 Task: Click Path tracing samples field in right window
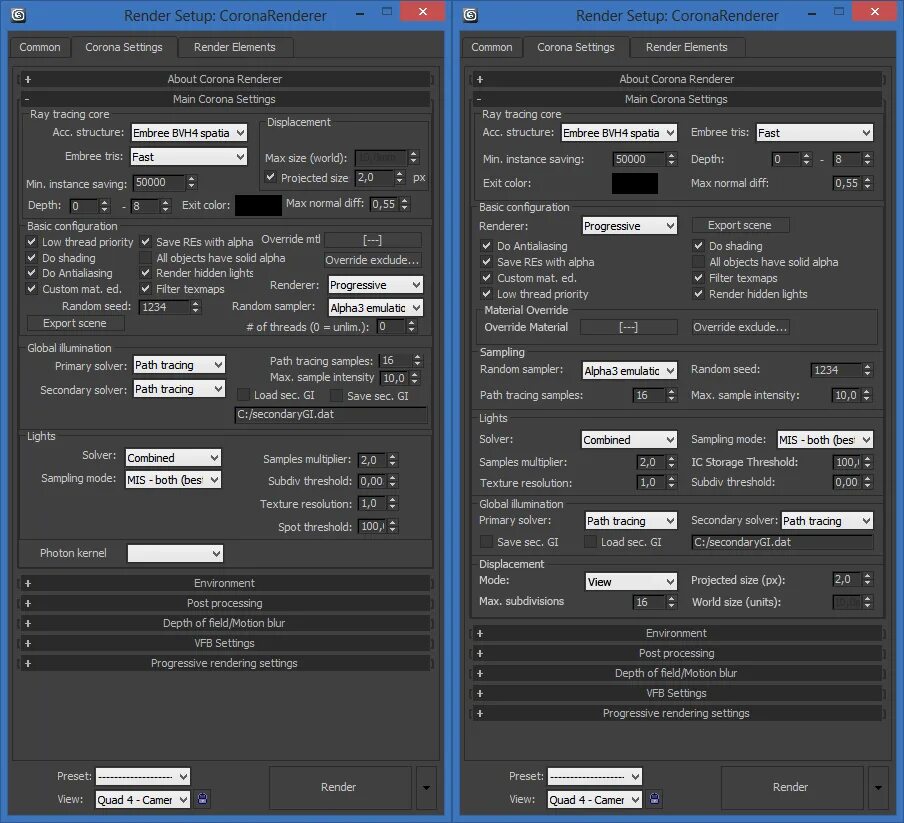pos(649,395)
